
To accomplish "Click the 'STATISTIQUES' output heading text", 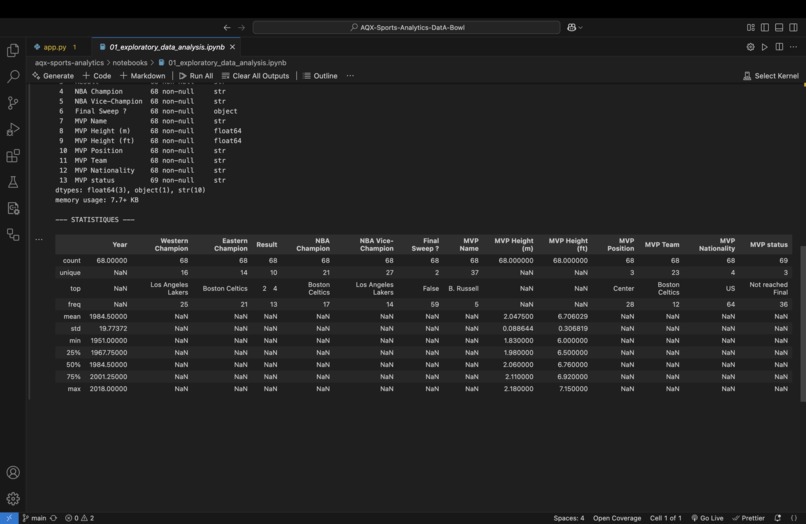I will (x=95, y=220).
